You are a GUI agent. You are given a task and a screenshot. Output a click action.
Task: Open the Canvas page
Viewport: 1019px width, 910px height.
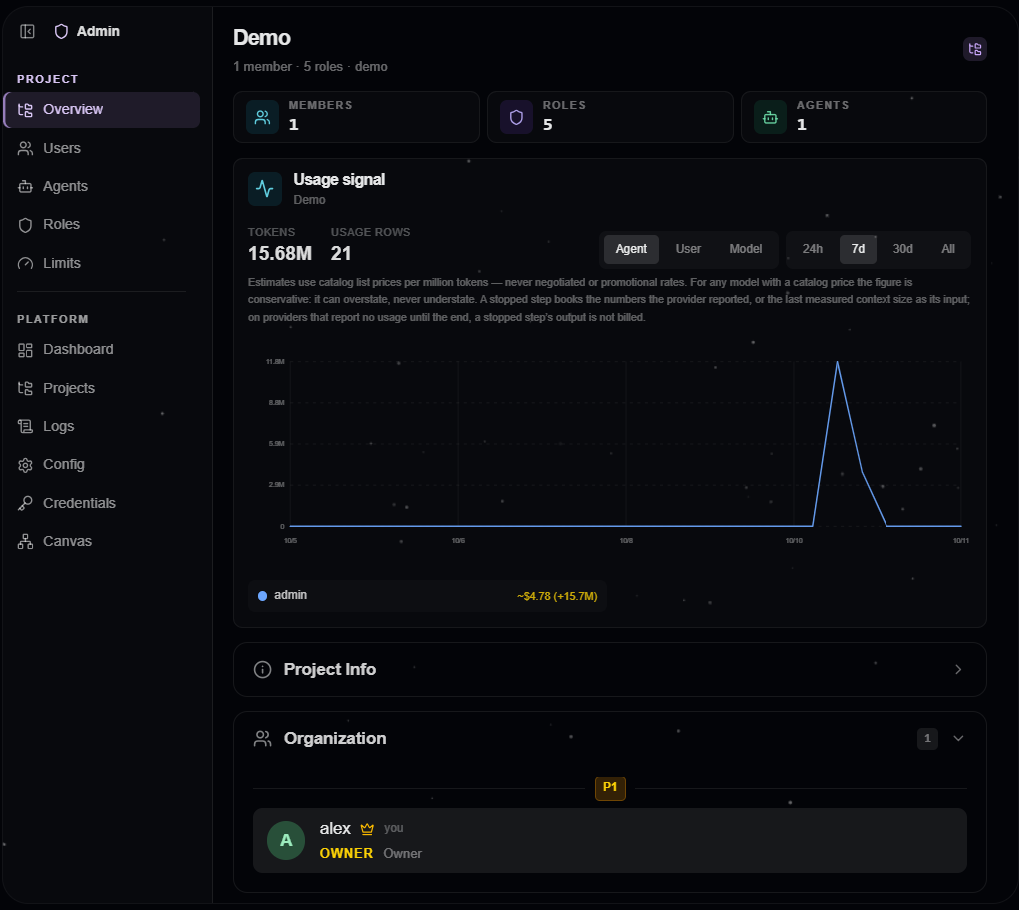coord(102,541)
